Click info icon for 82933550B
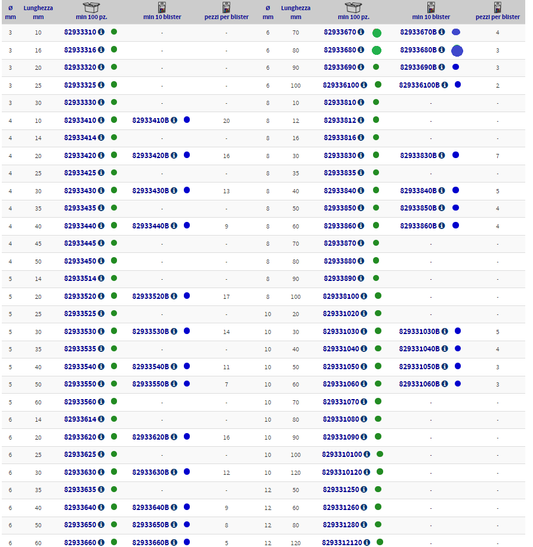Viewport: 533px width, 547px height. coord(174,384)
